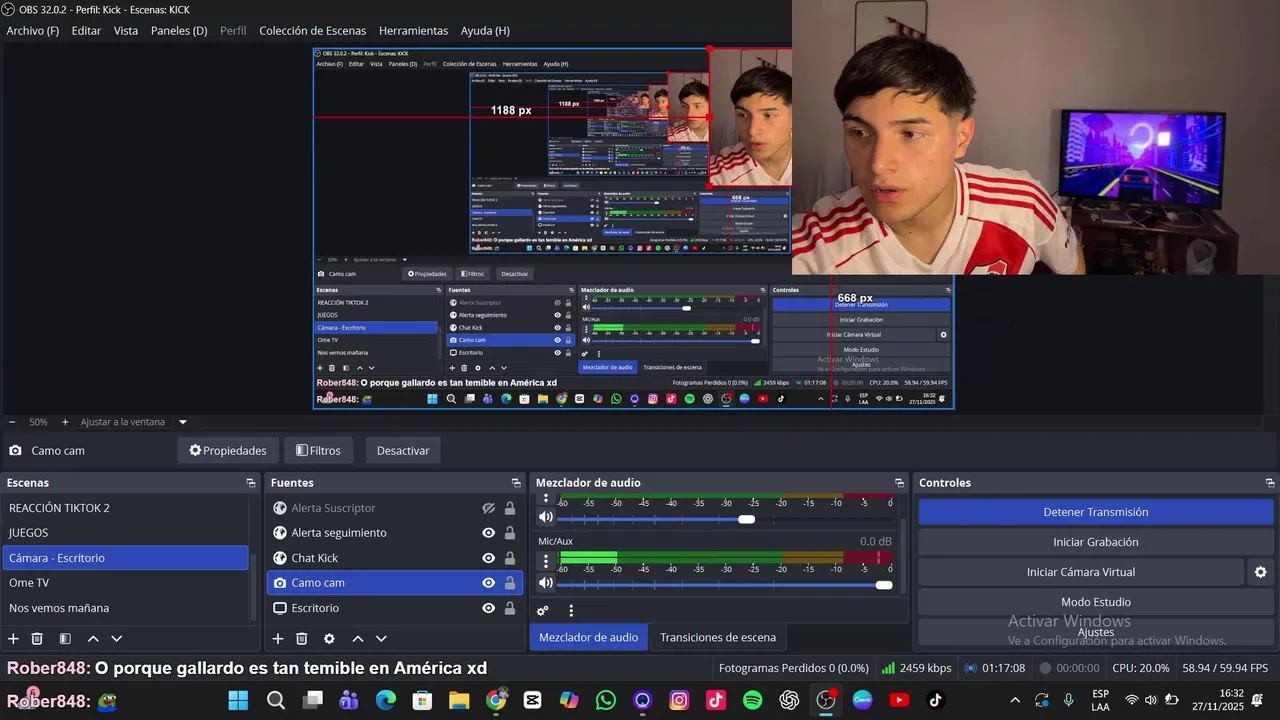Open virtual camera settings gear icon
Screen dimensions: 1280x720
point(1260,572)
